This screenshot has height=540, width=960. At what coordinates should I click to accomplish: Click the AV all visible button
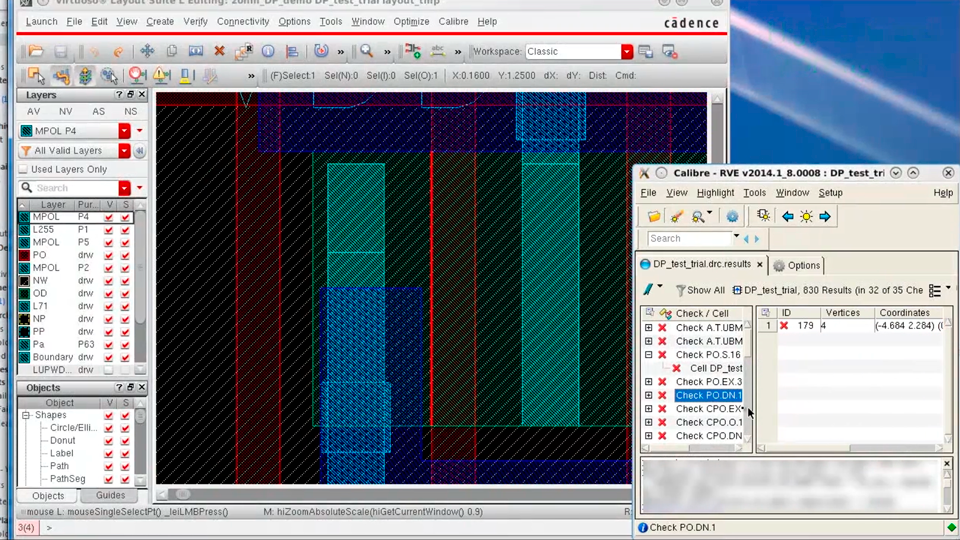click(x=33, y=111)
